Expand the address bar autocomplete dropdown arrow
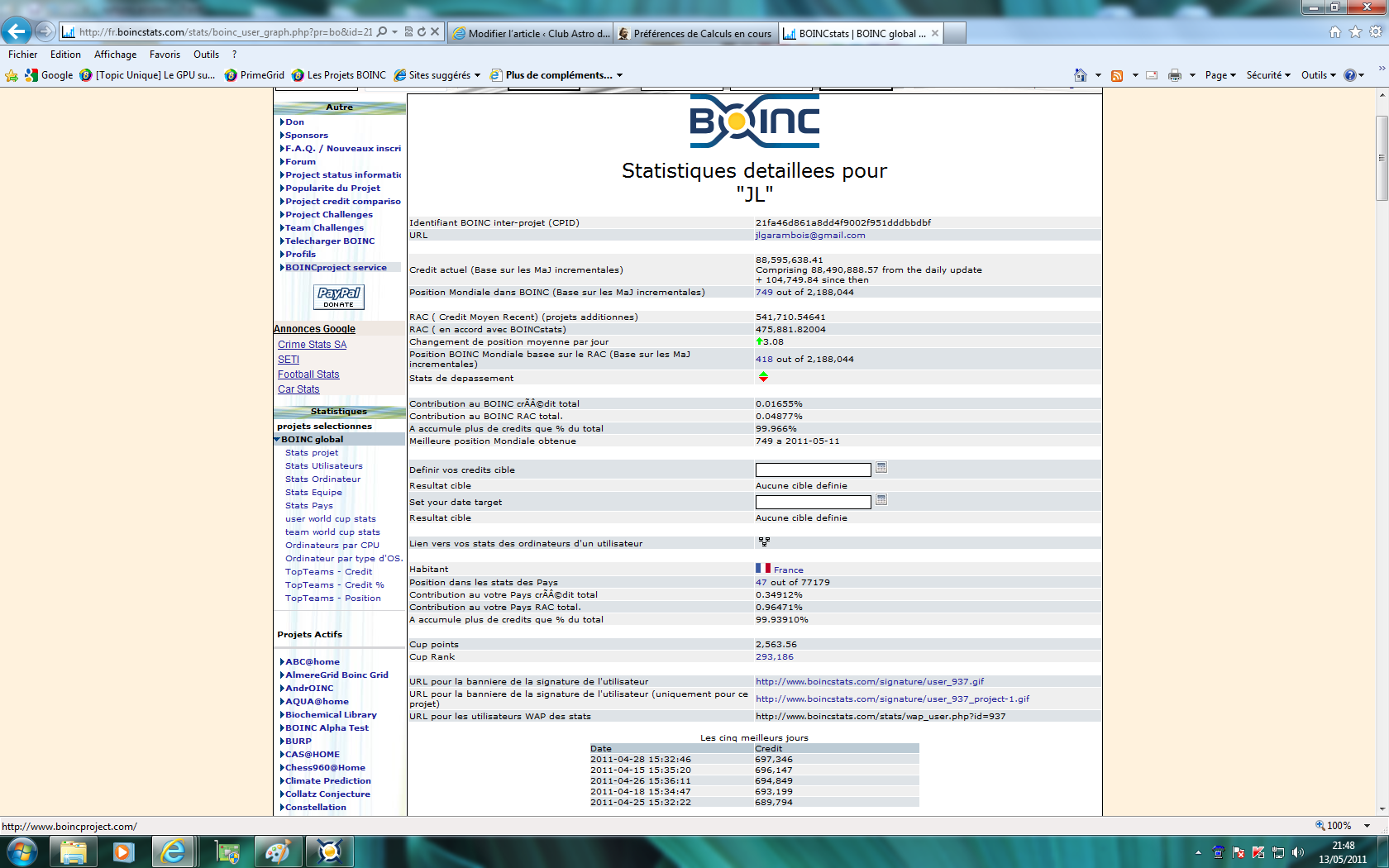The height and width of the screenshot is (868, 1389). (395, 32)
